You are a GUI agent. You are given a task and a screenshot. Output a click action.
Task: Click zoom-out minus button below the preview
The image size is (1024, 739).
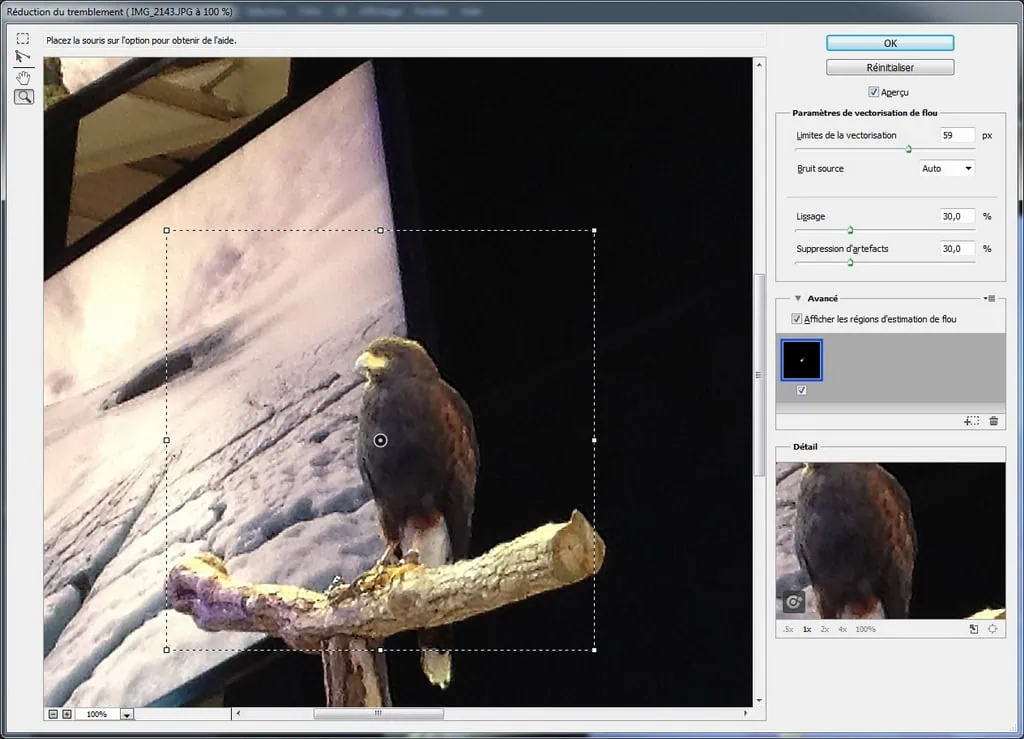[52, 714]
